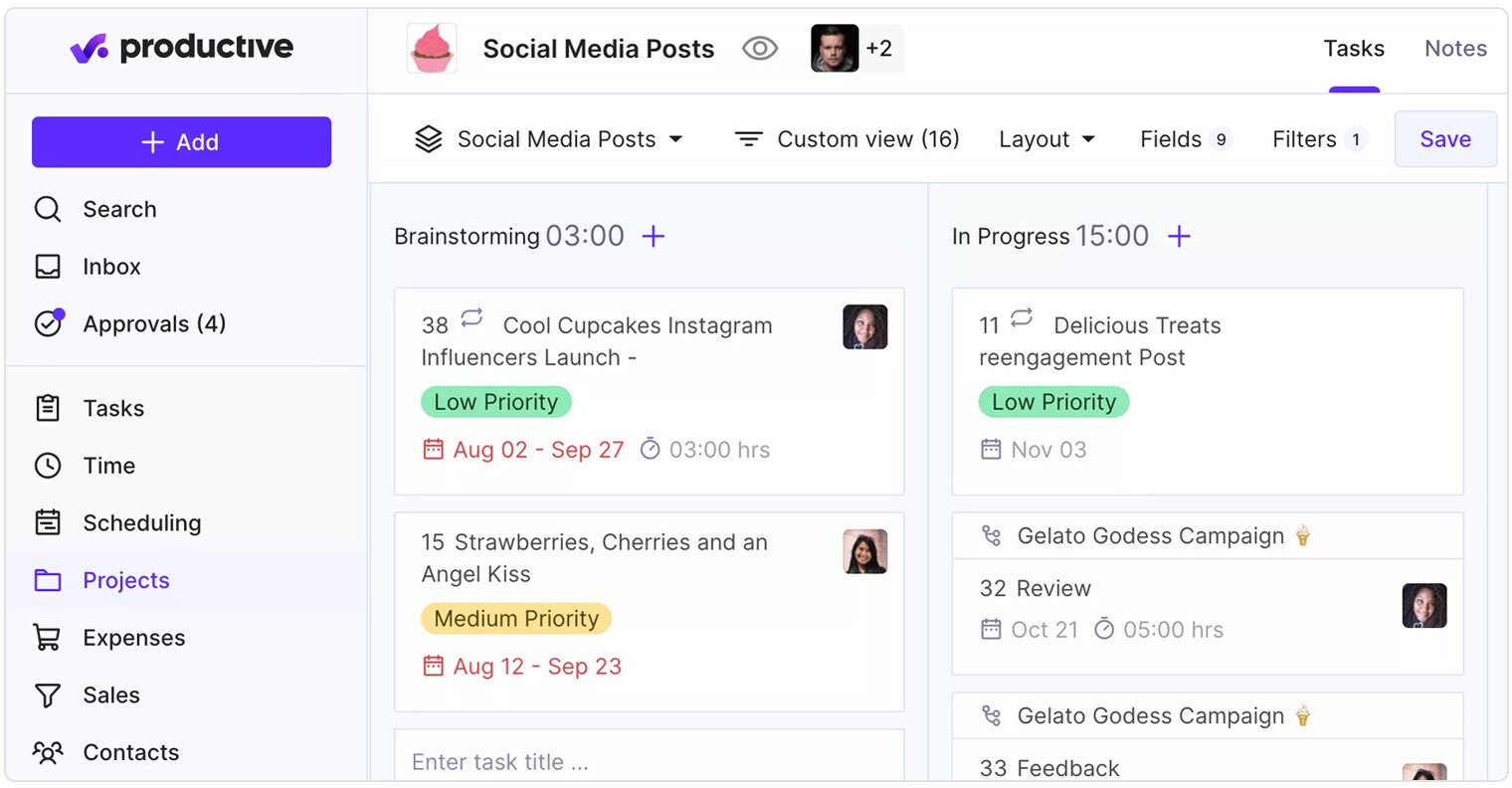1512x788 pixels.
Task: Check Approvals with 4 pending items
Action: pyautogui.click(x=49, y=323)
